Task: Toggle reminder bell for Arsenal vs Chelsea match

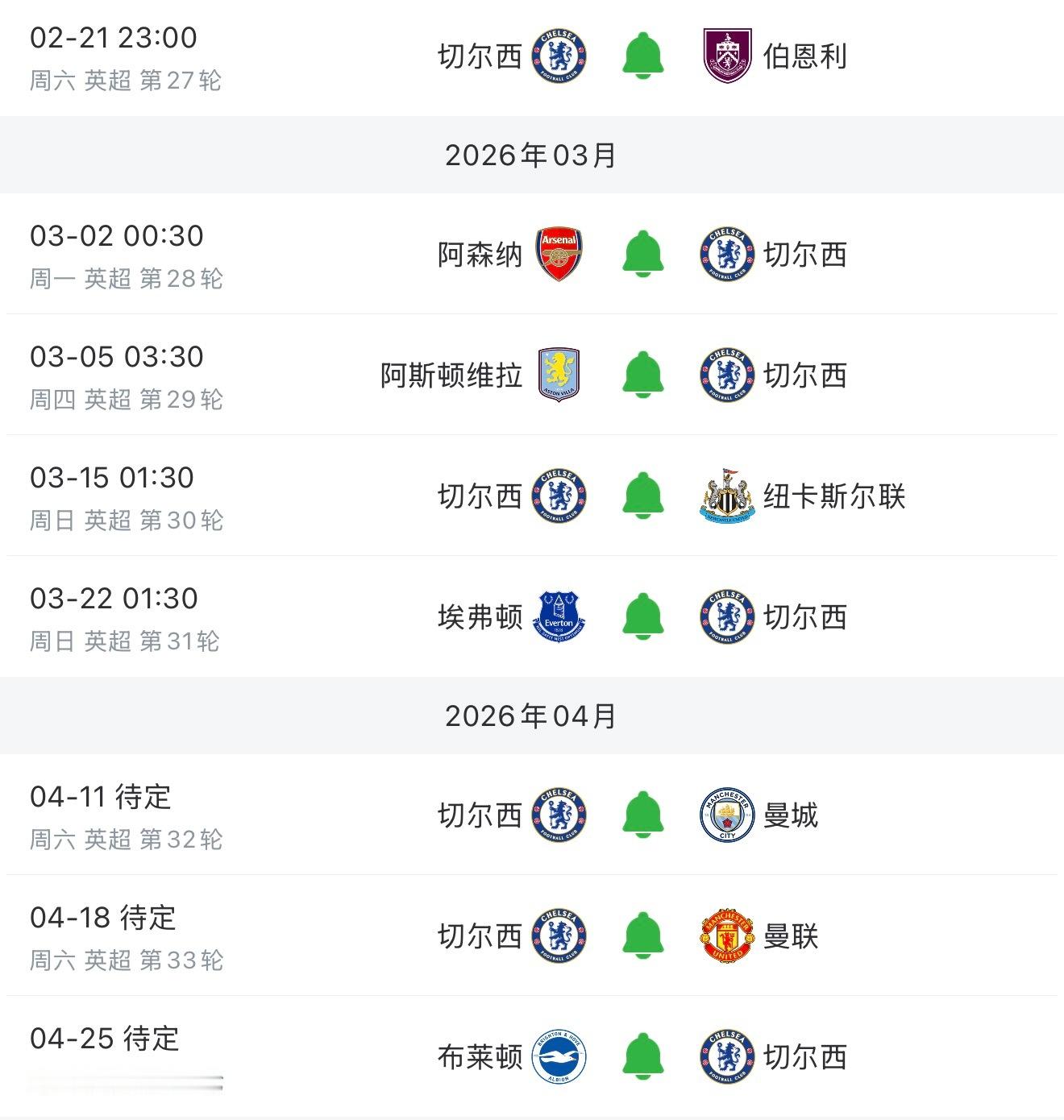Action: 643,255
